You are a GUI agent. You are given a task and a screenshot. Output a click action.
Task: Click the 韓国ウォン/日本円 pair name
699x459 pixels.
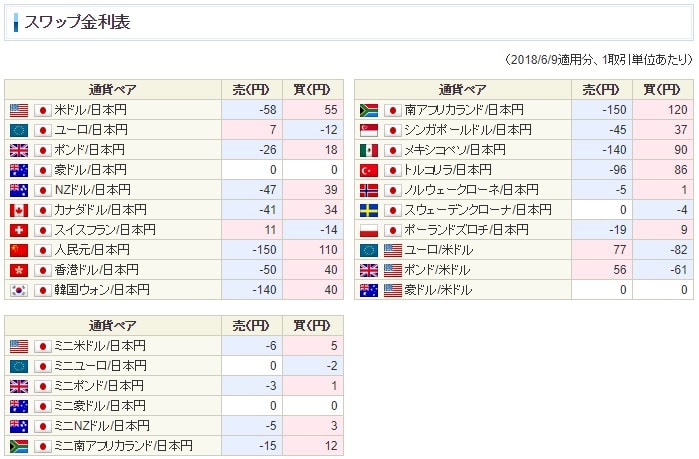tap(102, 290)
